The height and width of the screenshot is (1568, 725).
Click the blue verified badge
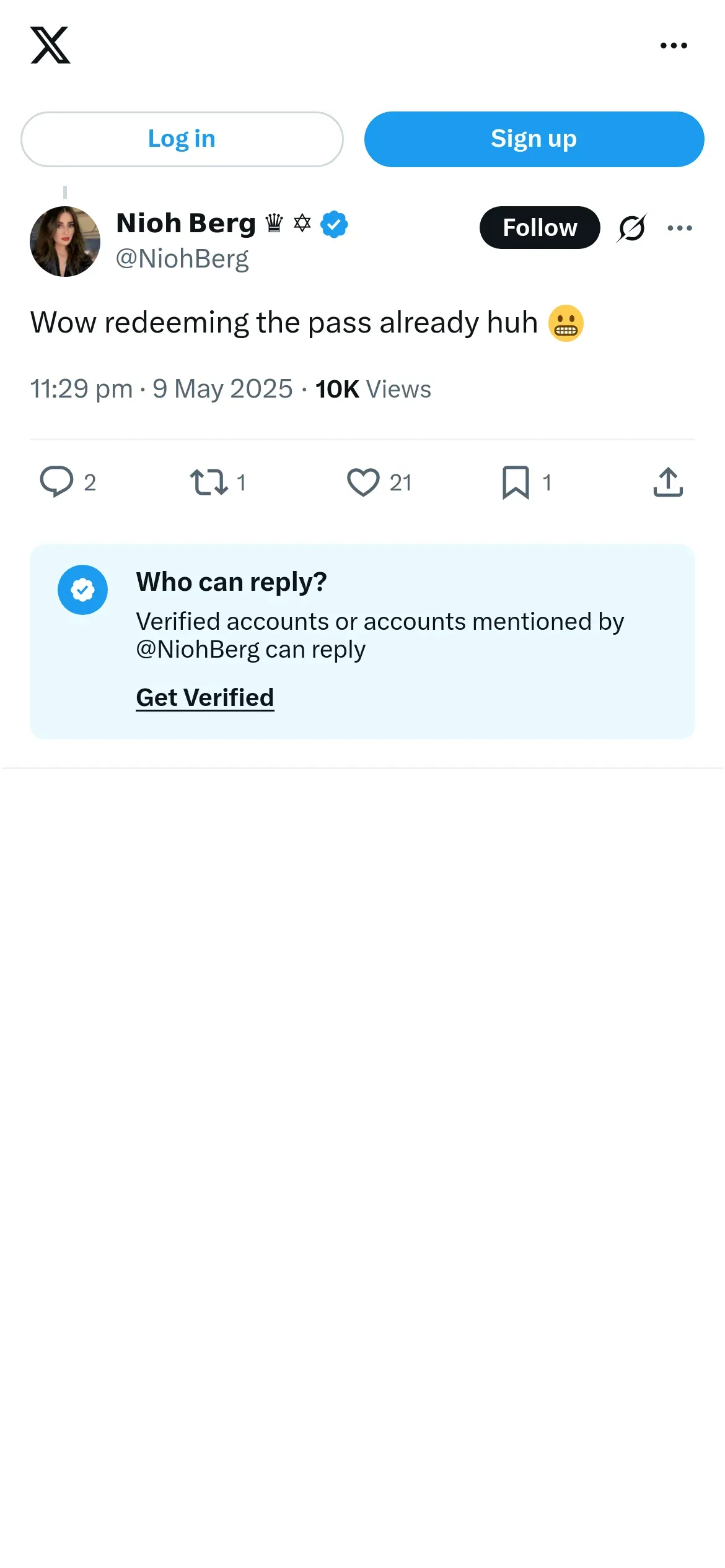point(334,224)
